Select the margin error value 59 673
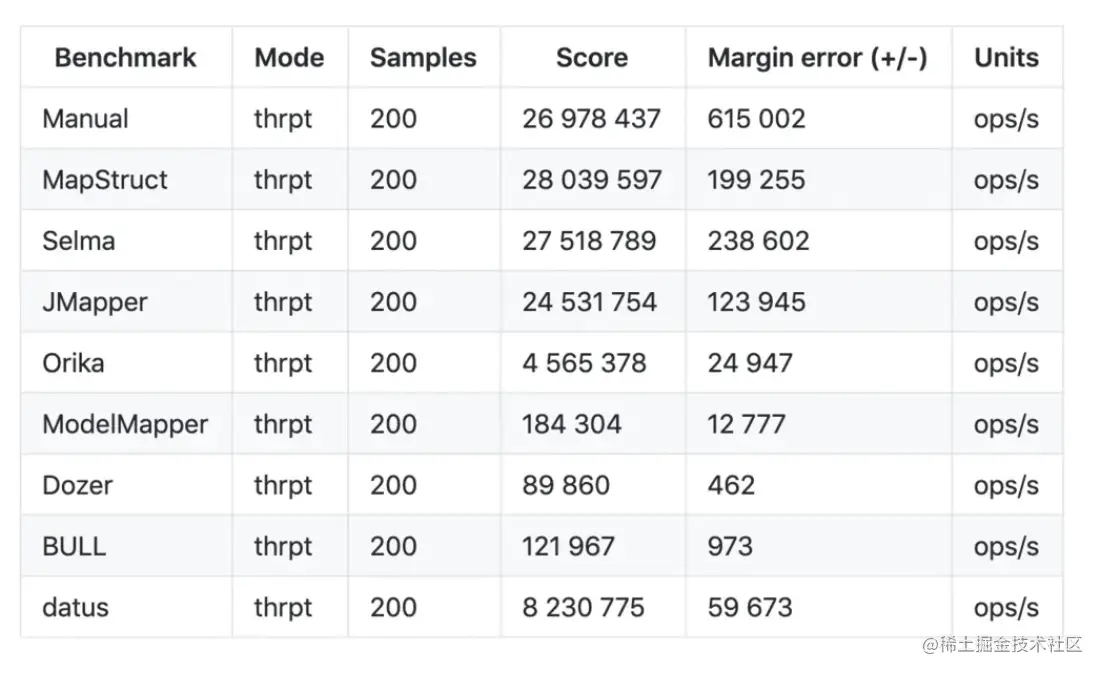Screen dimensions: 1102x674 (x=750, y=607)
